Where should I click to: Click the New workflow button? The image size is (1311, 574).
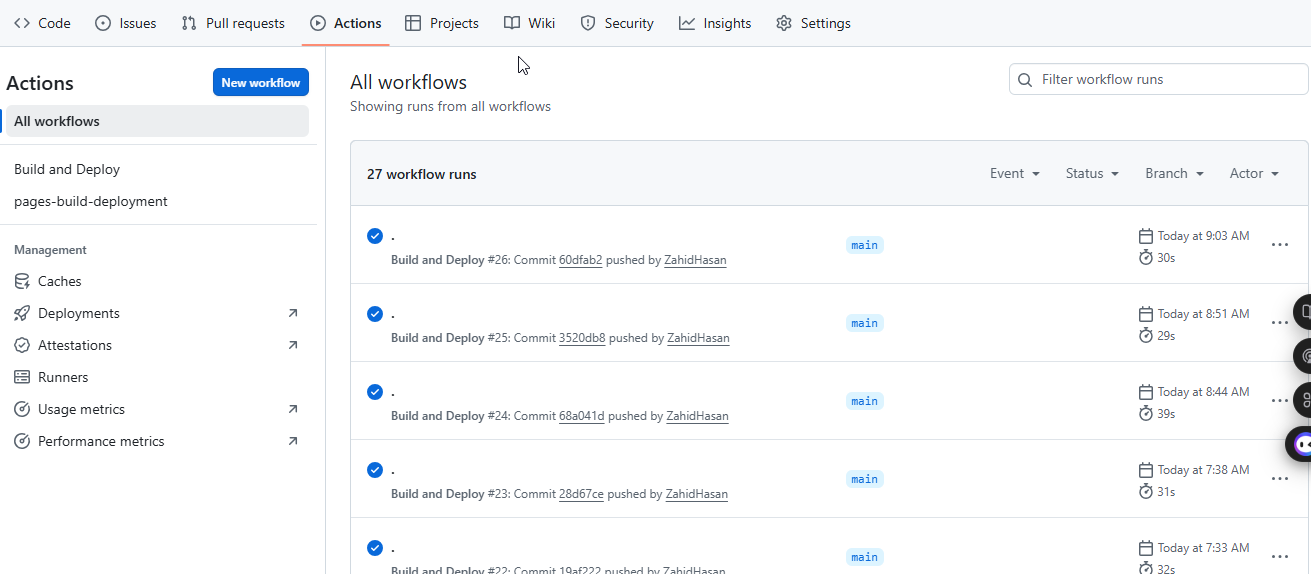tap(261, 82)
